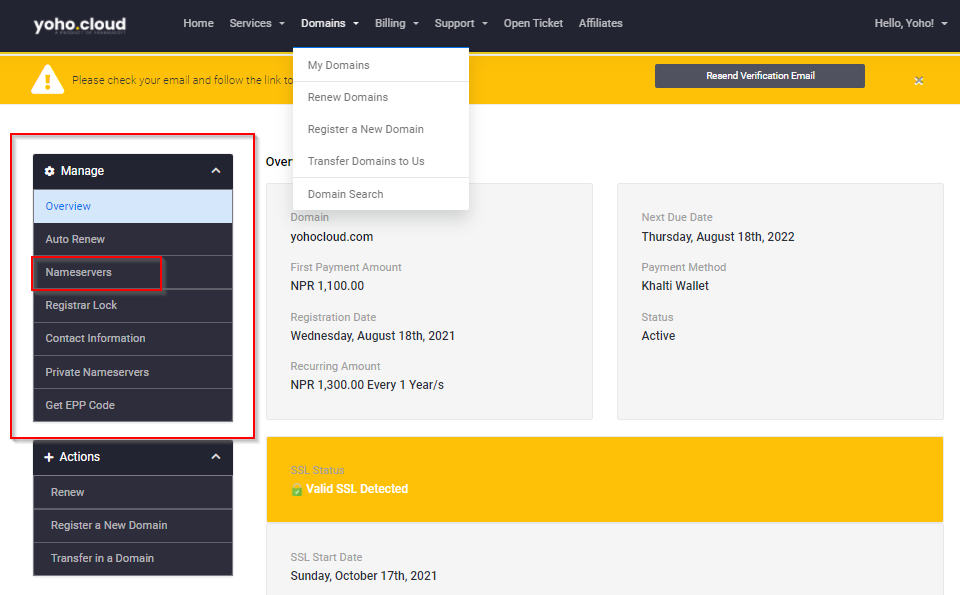Select My Domains from dropdown

click(x=338, y=65)
